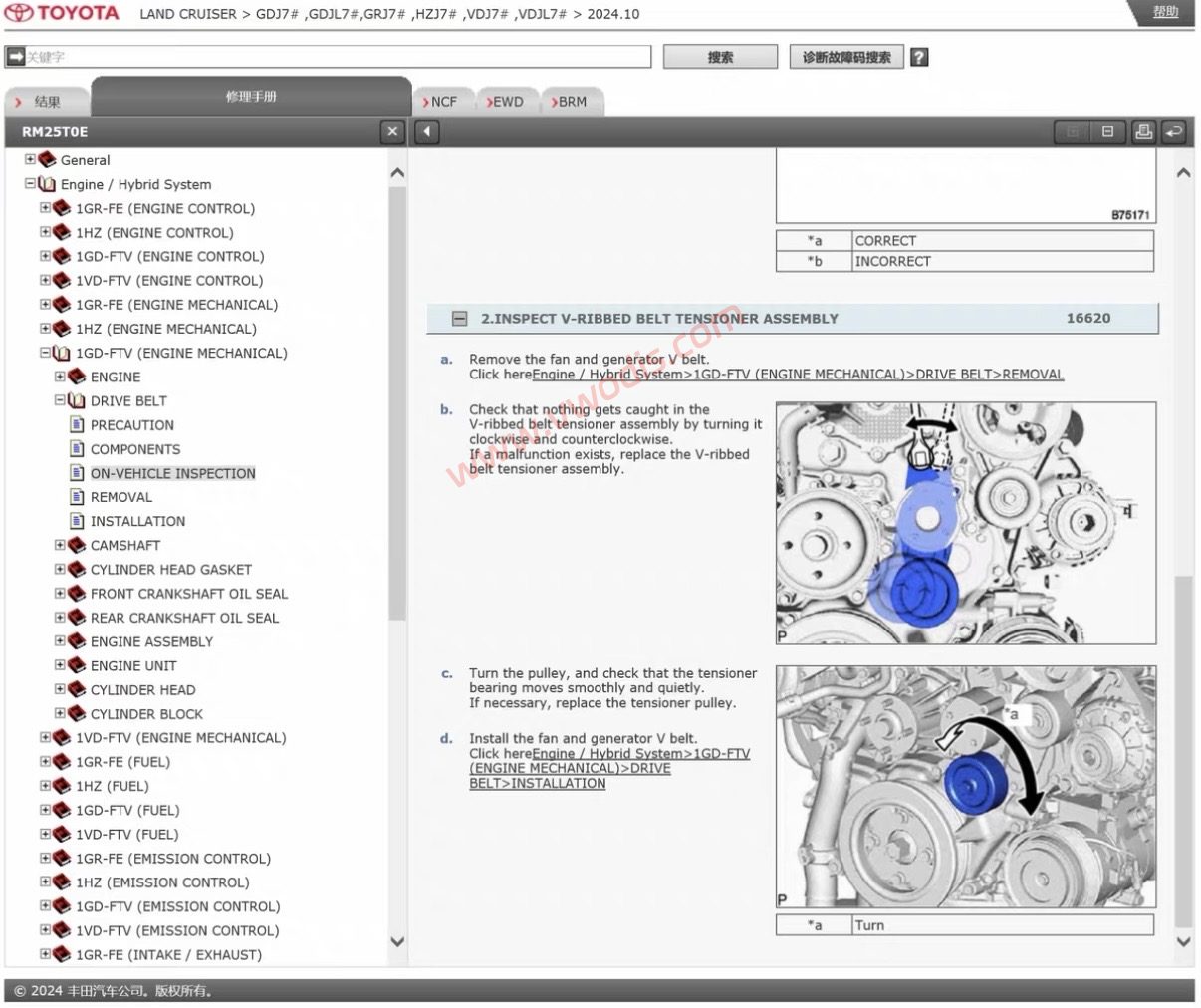Expand the General tree node

30,159
